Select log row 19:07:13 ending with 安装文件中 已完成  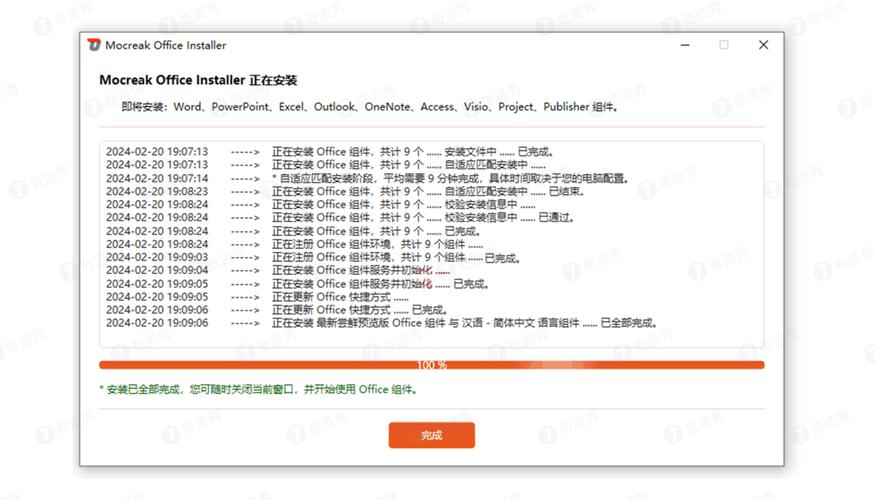(330, 152)
